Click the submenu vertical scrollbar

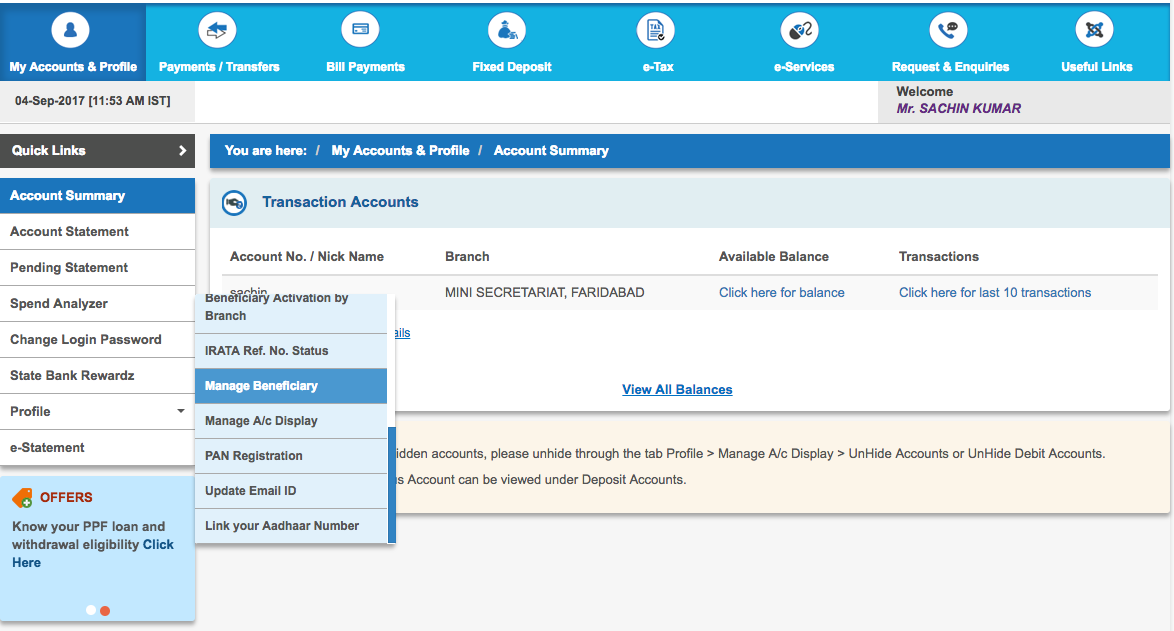392,484
